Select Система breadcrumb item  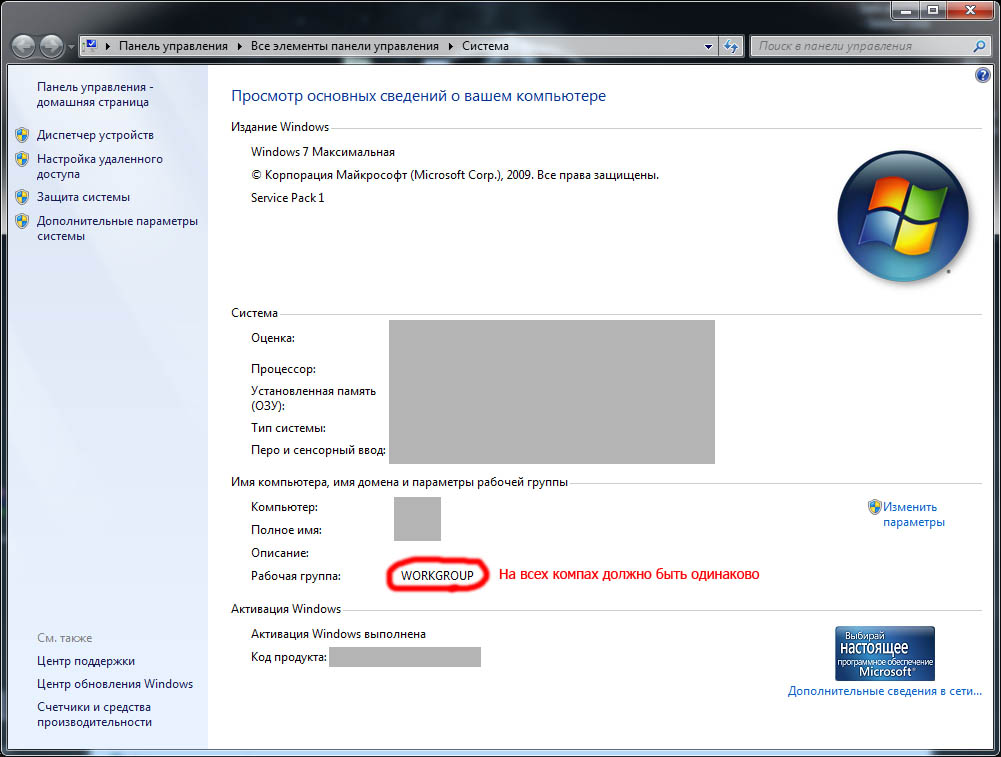tap(485, 46)
